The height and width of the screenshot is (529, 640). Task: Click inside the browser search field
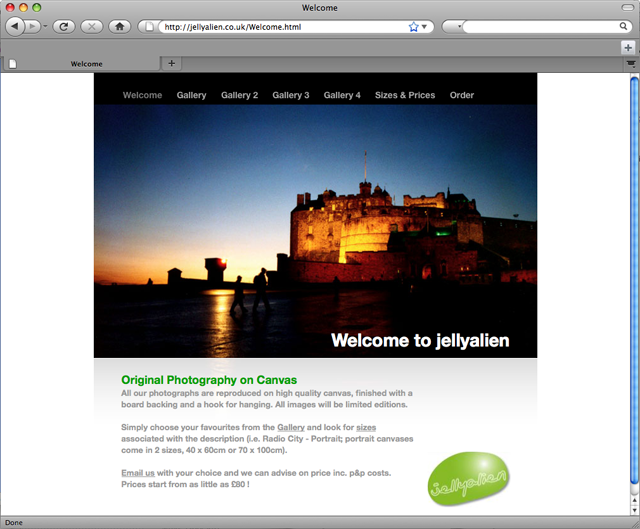point(540,27)
